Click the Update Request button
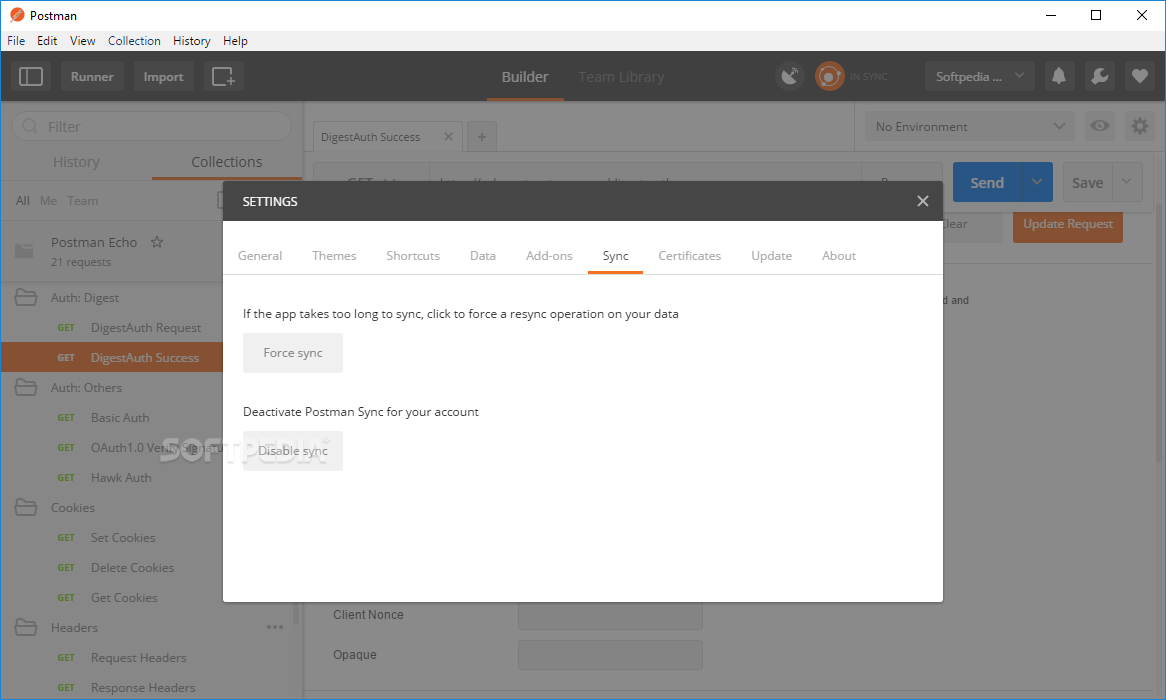 [x=1068, y=224]
